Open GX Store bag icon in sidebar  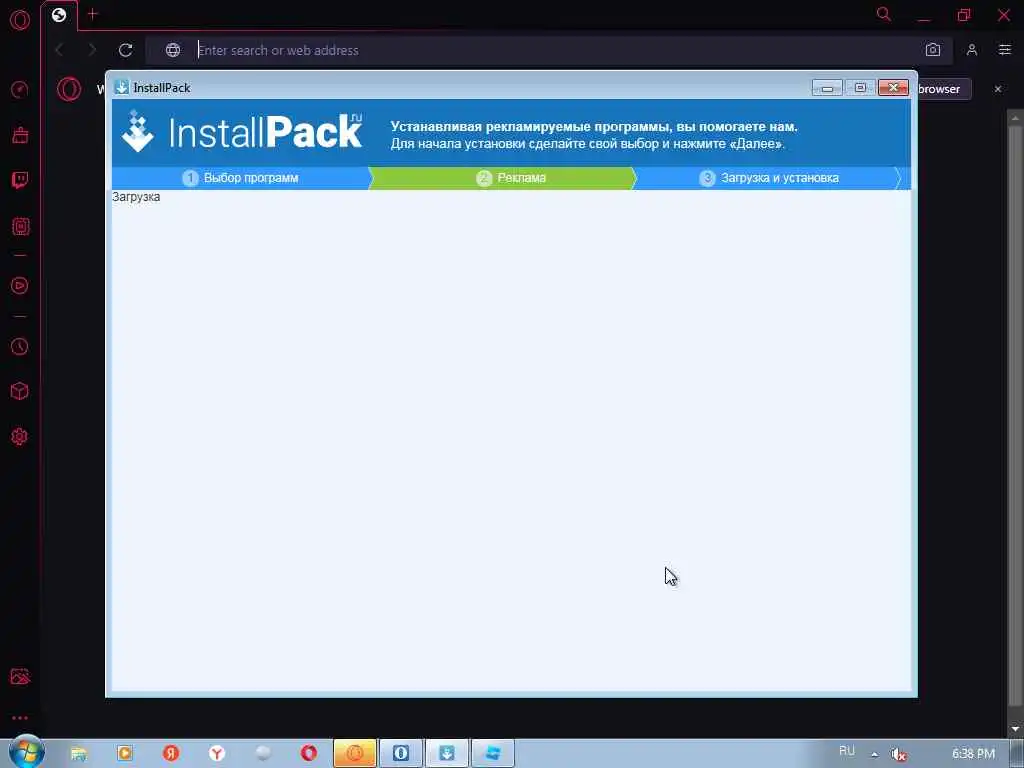20,135
